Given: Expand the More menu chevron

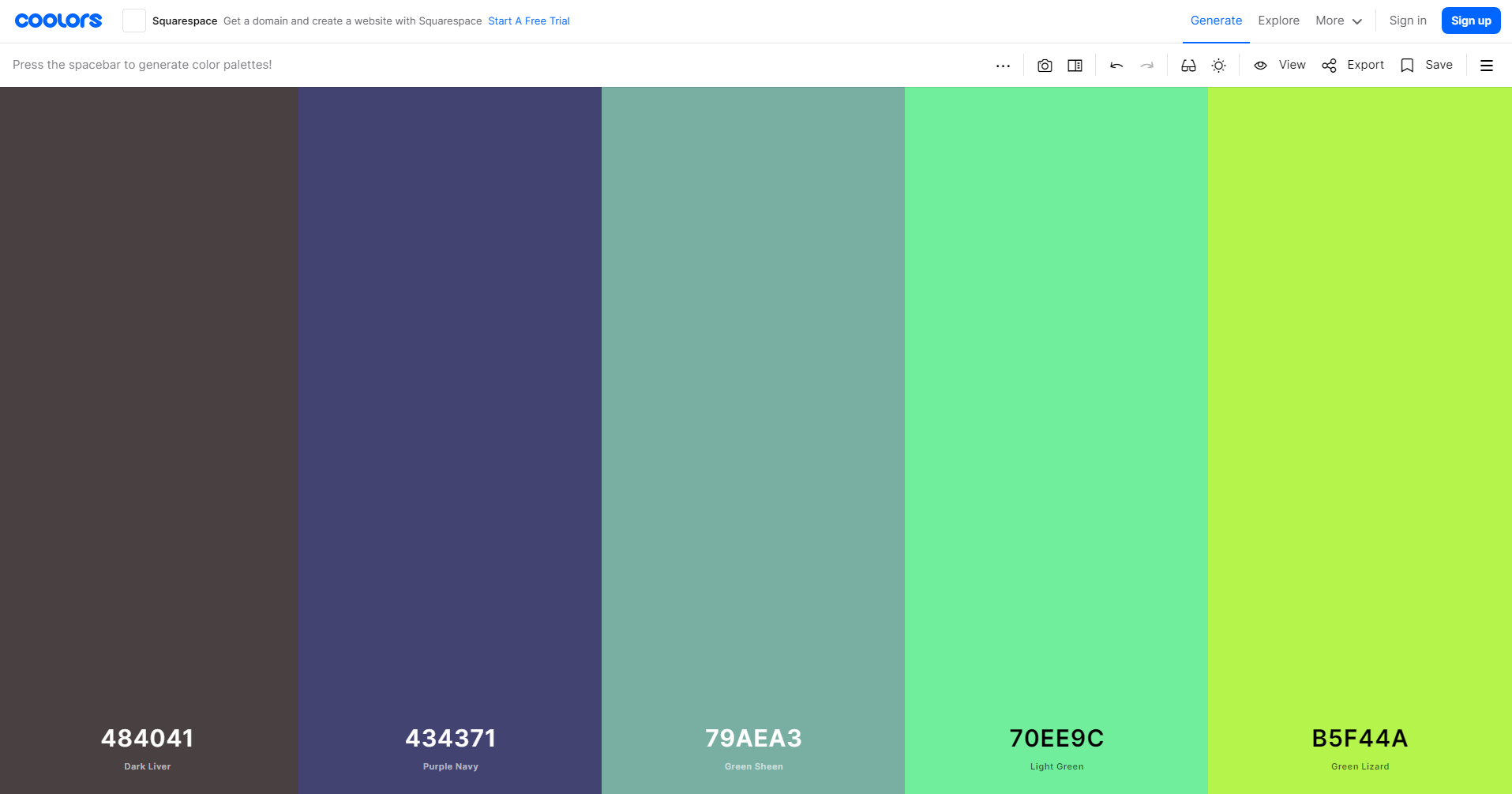Looking at the screenshot, I should click(1357, 21).
